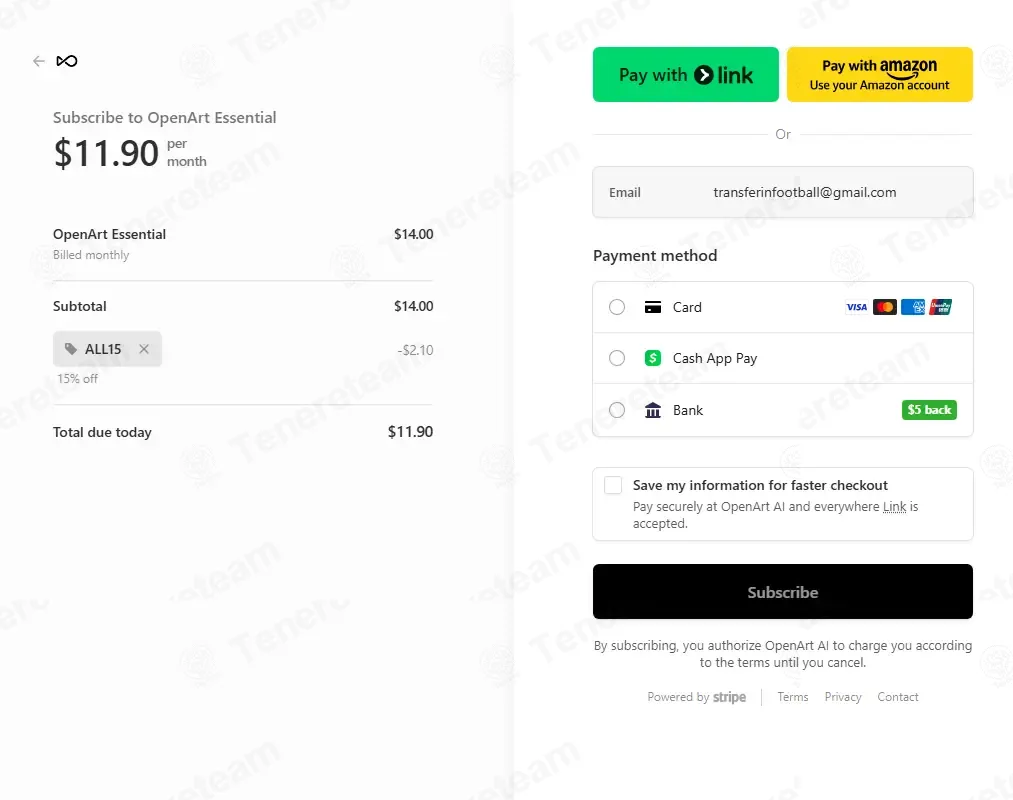The height and width of the screenshot is (800, 1013).
Task: Click the Email field
Action: pos(804,192)
